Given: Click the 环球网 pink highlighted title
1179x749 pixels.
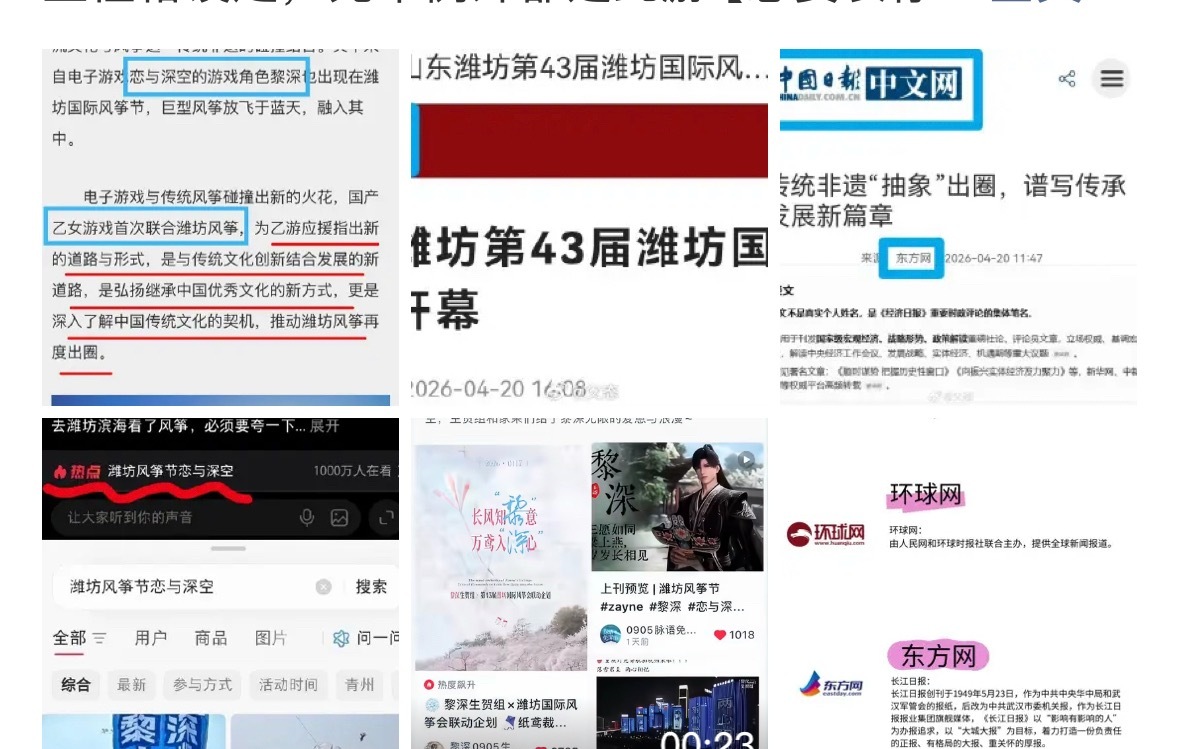Looking at the screenshot, I should pyautogui.click(x=926, y=495).
